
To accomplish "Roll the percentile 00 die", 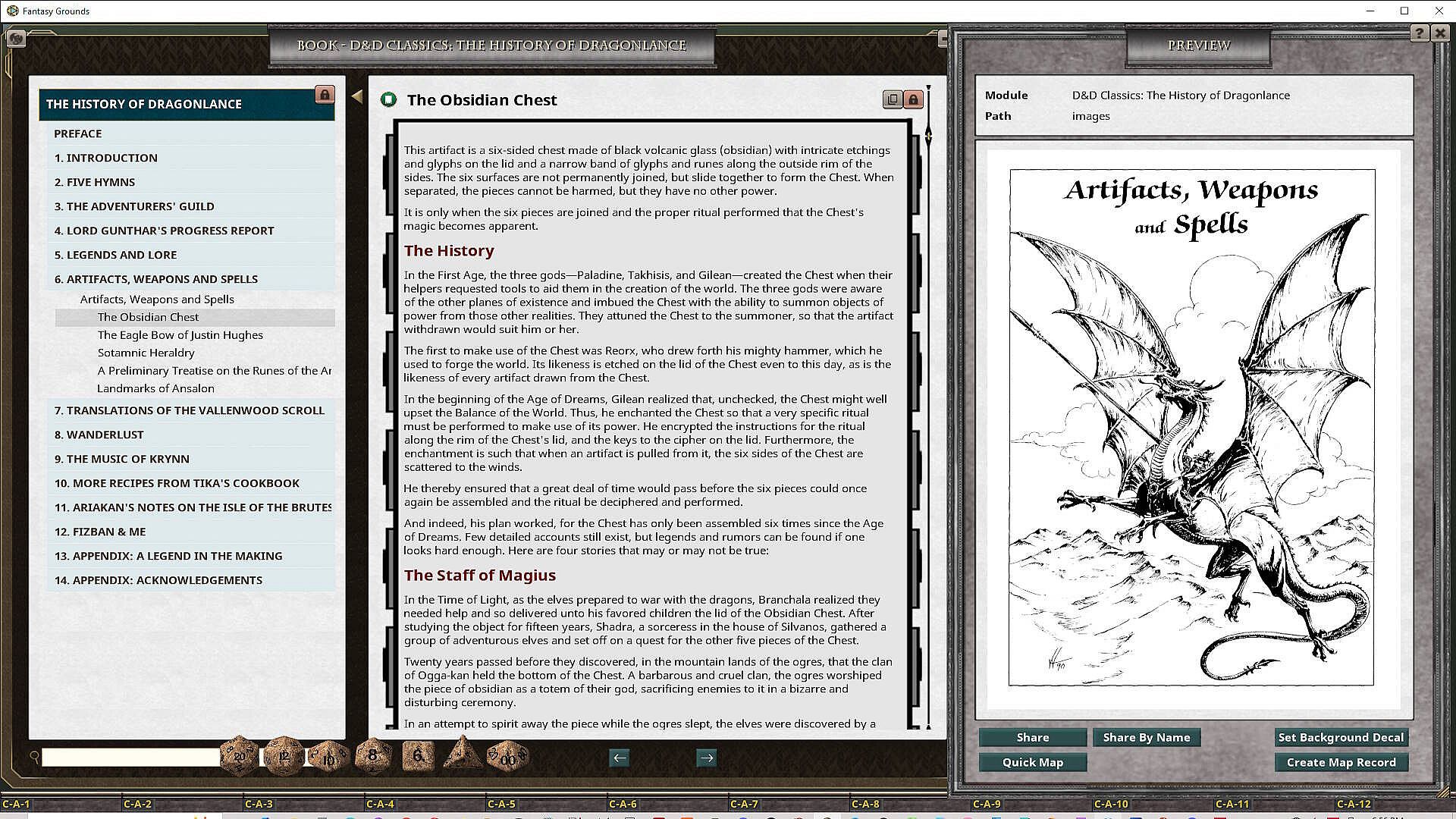I will [x=507, y=756].
